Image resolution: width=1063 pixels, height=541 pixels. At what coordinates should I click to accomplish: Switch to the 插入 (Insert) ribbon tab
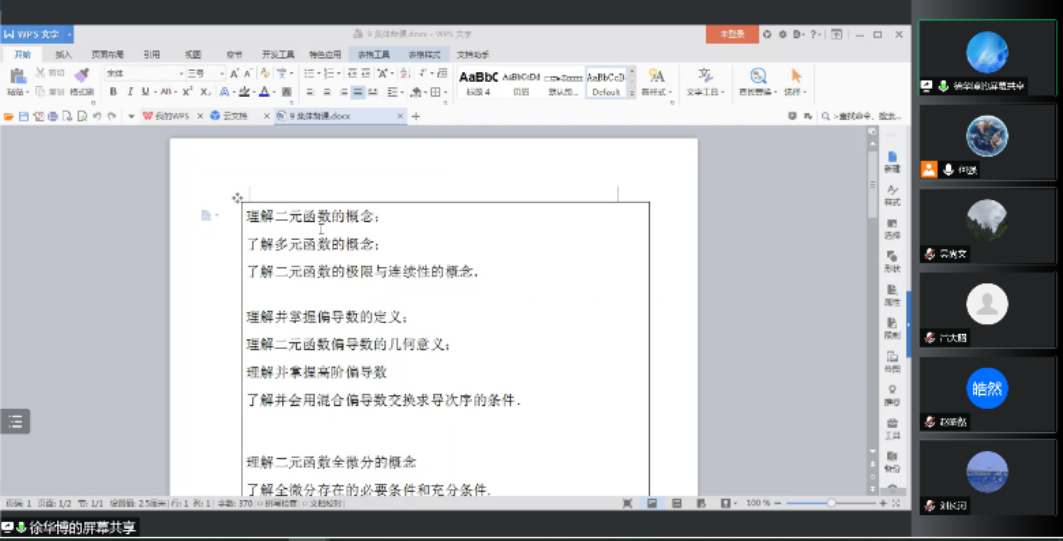63,54
